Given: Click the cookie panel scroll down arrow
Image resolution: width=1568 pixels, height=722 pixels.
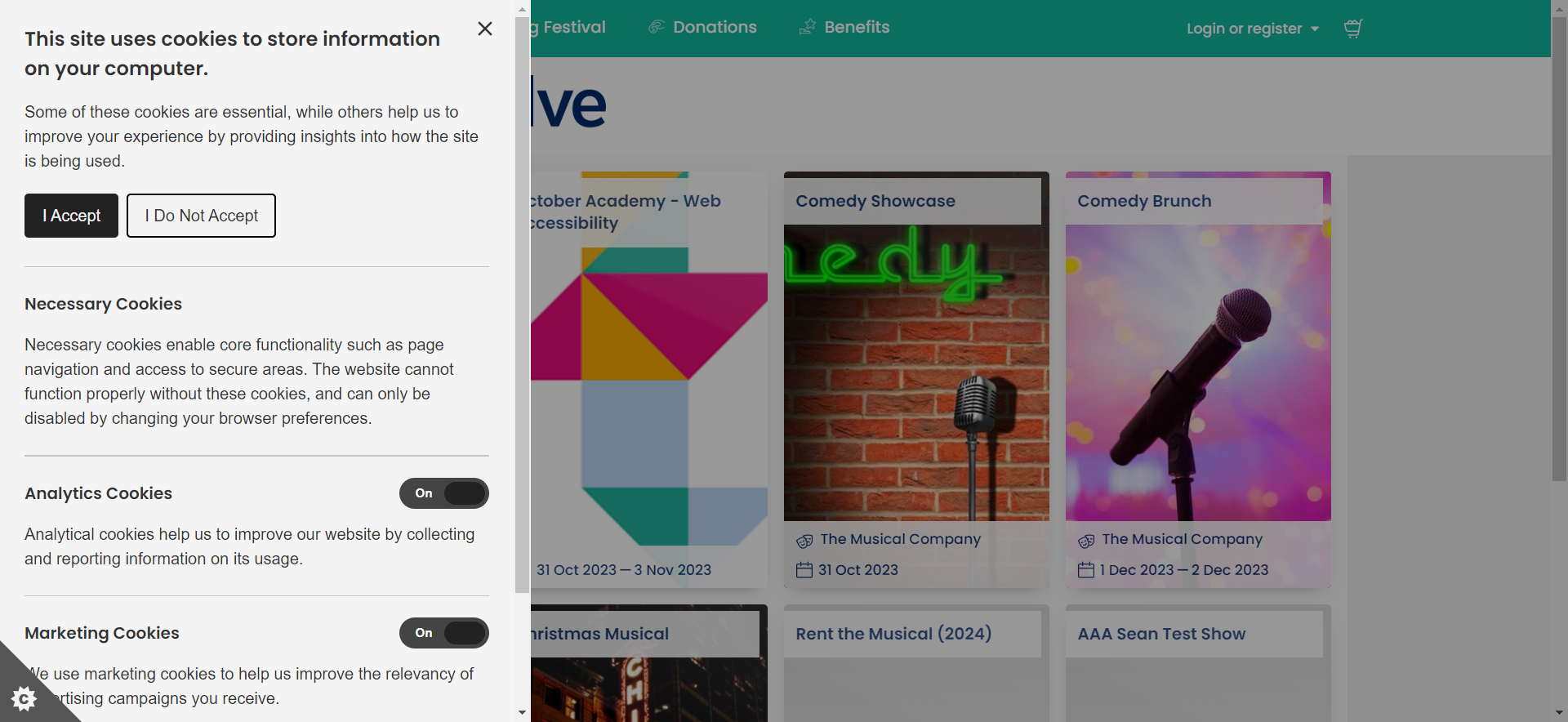Looking at the screenshot, I should pos(523,713).
